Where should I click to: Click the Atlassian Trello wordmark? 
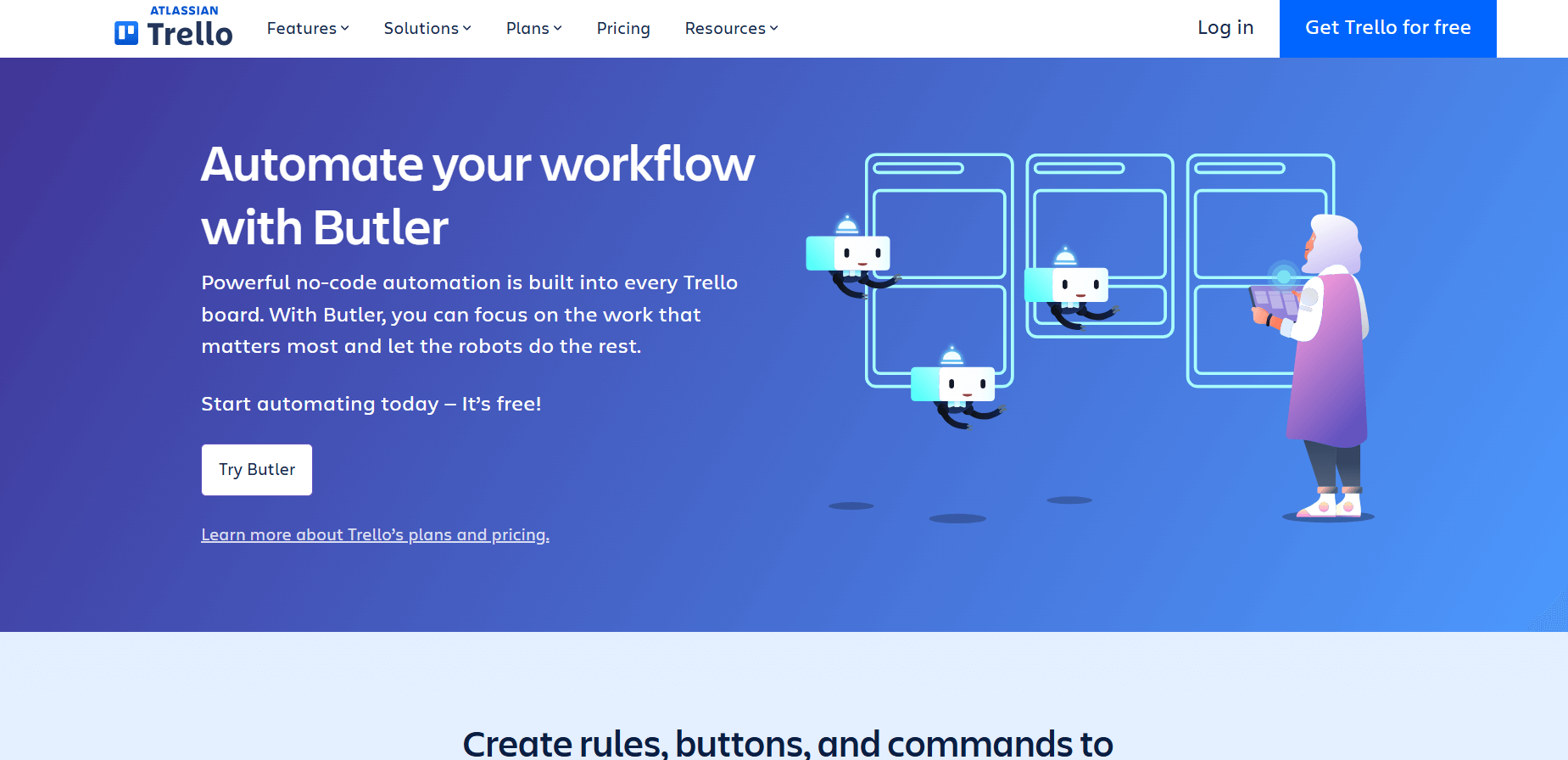coord(174,26)
